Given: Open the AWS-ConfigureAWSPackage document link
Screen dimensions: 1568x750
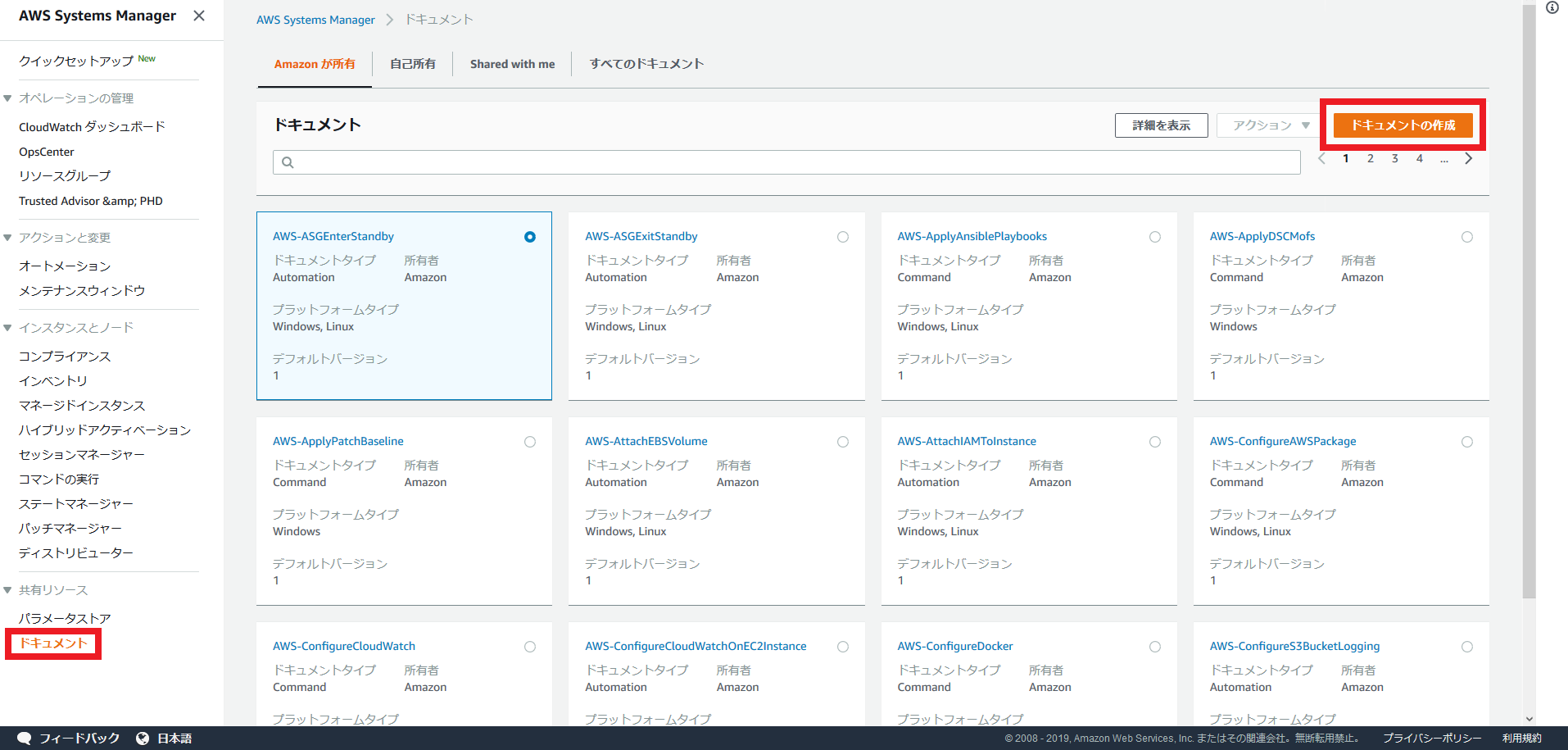Looking at the screenshot, I should (x=1283, y=441).
